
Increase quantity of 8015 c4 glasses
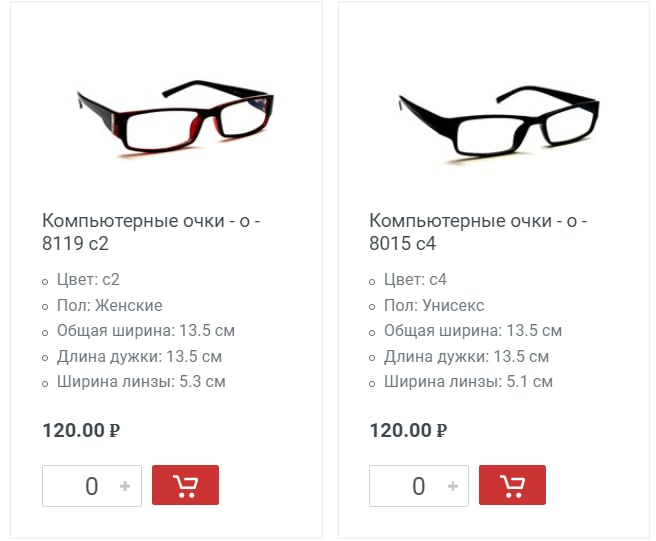pos(452,486)
